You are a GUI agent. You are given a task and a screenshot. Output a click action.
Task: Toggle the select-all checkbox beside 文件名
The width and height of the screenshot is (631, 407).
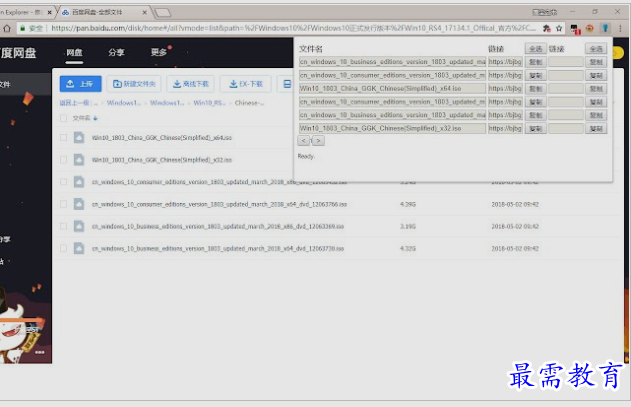coord(63,118)
